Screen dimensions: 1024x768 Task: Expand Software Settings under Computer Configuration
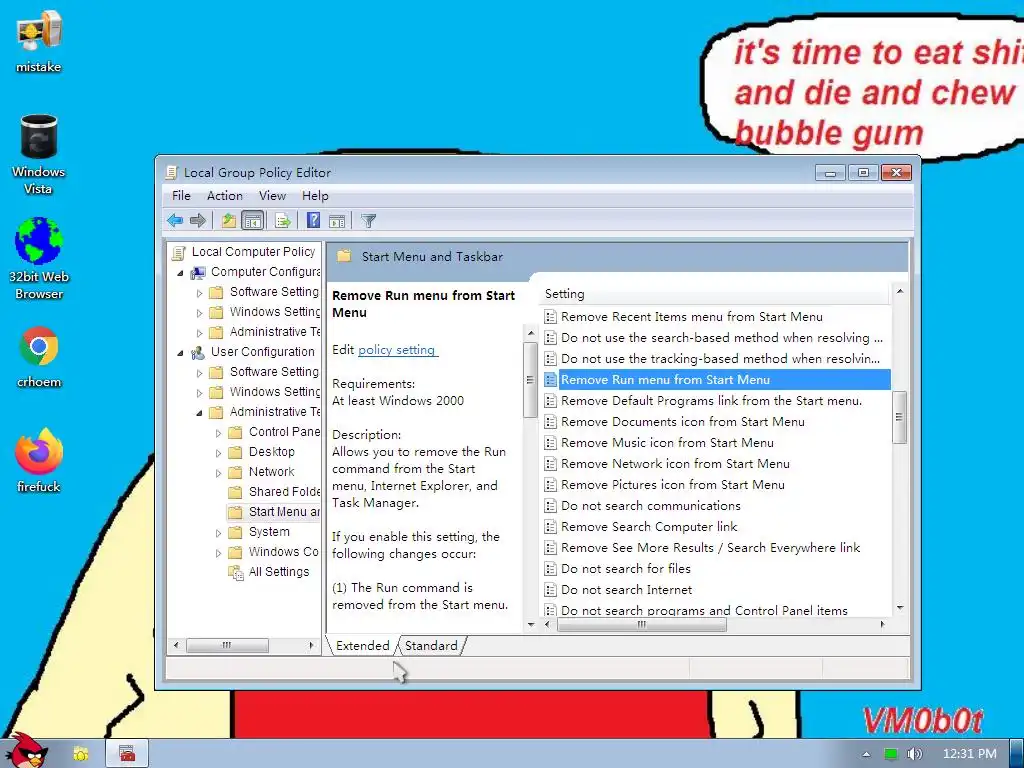click(200, 293)
